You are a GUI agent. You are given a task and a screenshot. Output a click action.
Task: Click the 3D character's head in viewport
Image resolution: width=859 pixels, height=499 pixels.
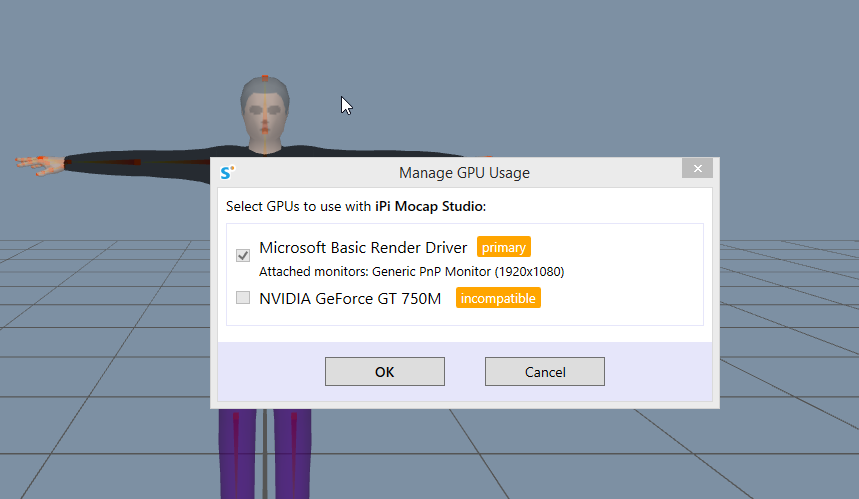265,113
